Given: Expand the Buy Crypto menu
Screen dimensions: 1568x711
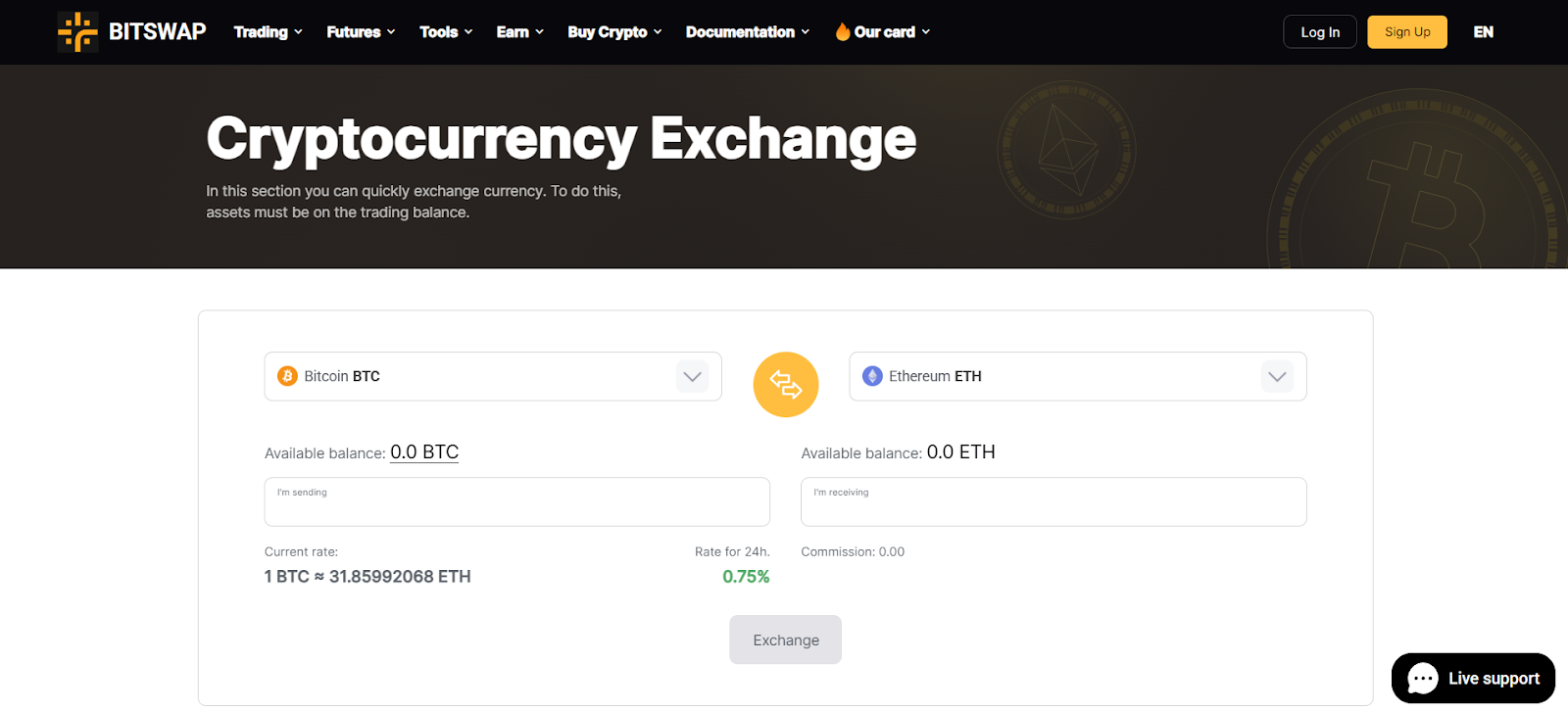Looking at the screenshot, I should click(x=614, y=32).
